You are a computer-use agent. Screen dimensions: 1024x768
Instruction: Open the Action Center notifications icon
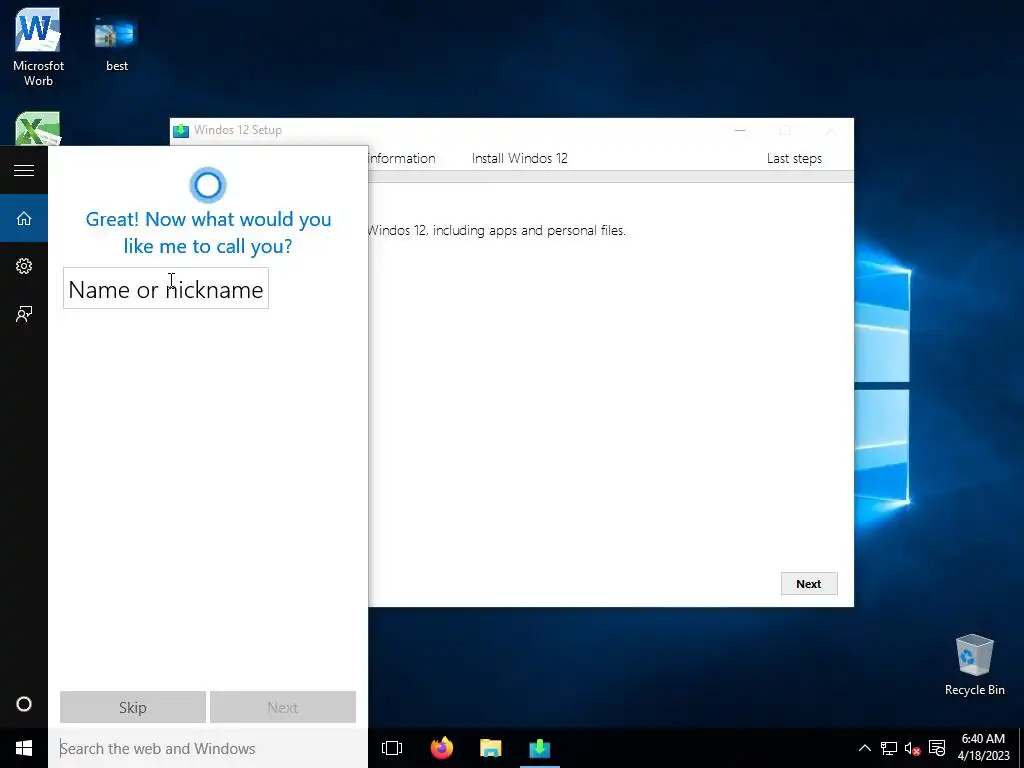pos(937,748)
